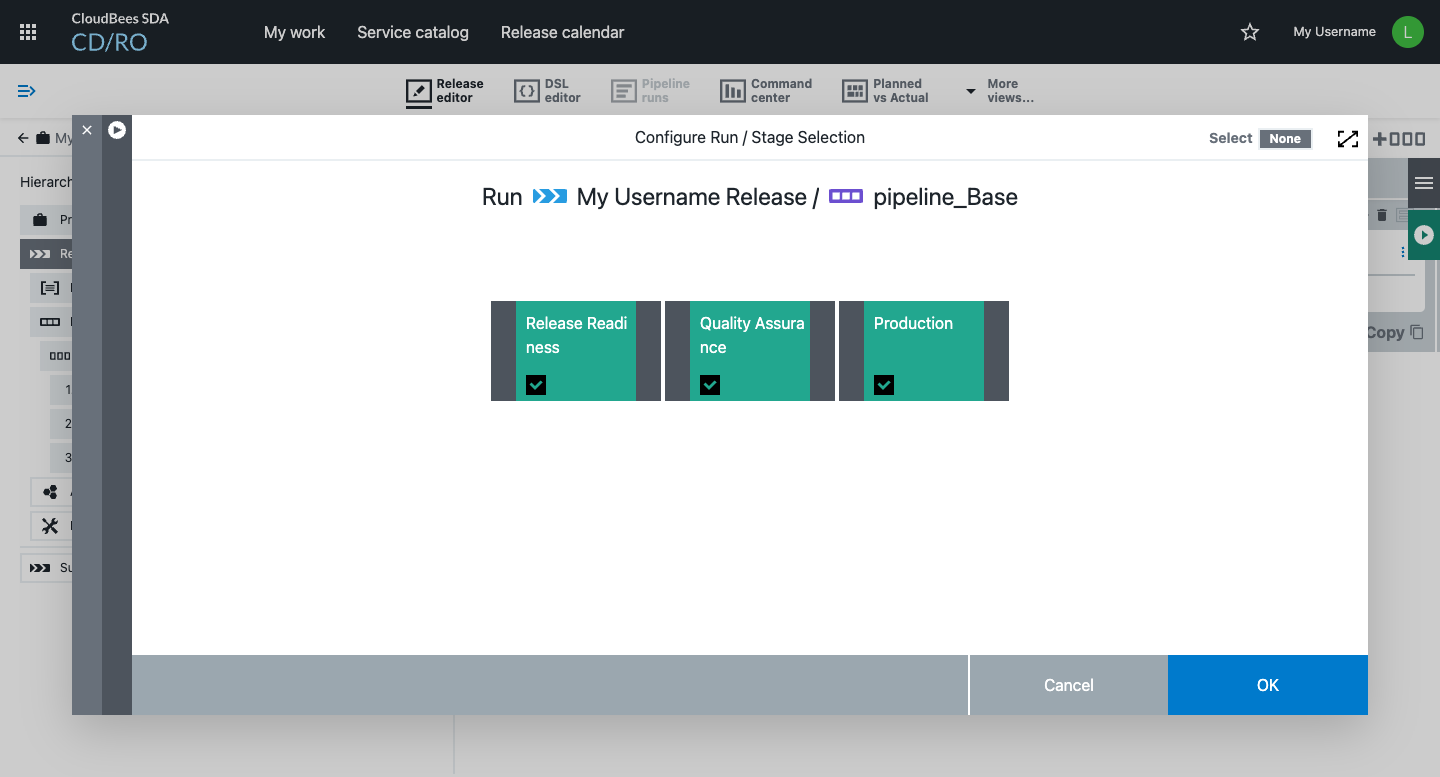The width and height of the screenshot is (1440, 777).
Task: Open the Service catalog menu
Action: click(412, 32)
